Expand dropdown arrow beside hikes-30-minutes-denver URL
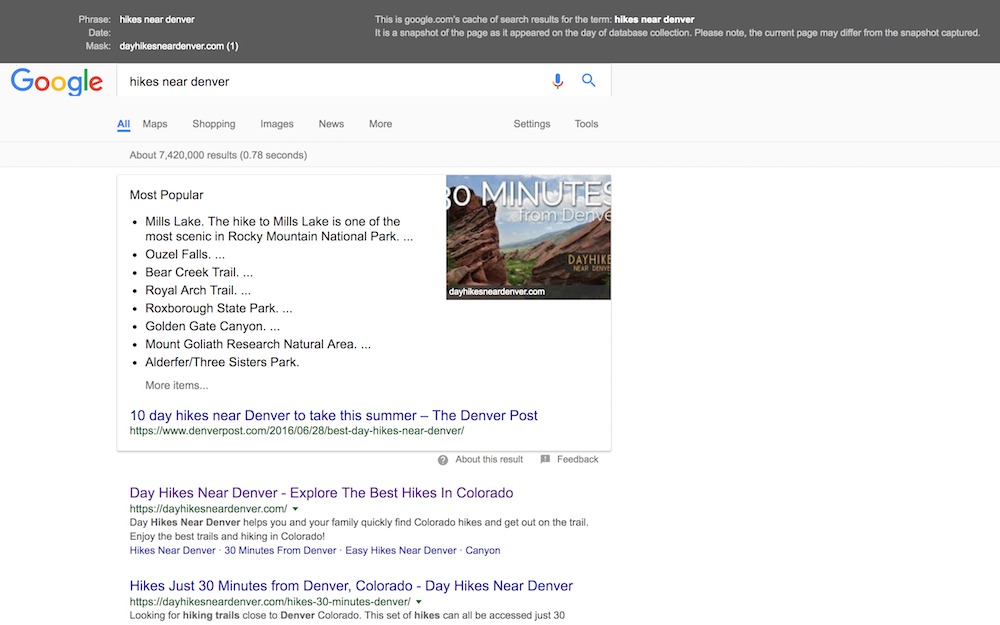 pyautogui.click(x=419, y=601)
